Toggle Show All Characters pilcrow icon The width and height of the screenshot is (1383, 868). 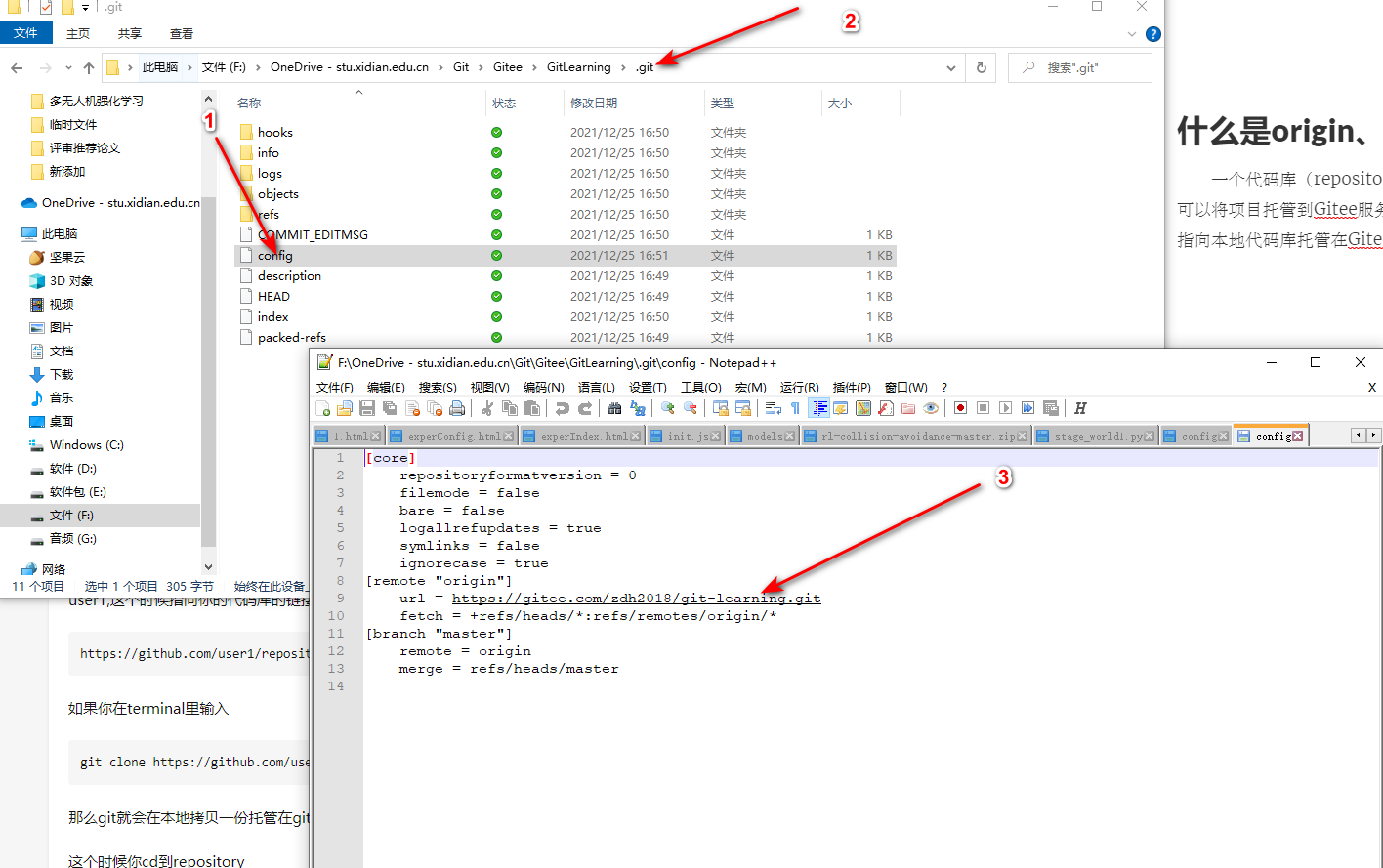click(x=795, y=408)
